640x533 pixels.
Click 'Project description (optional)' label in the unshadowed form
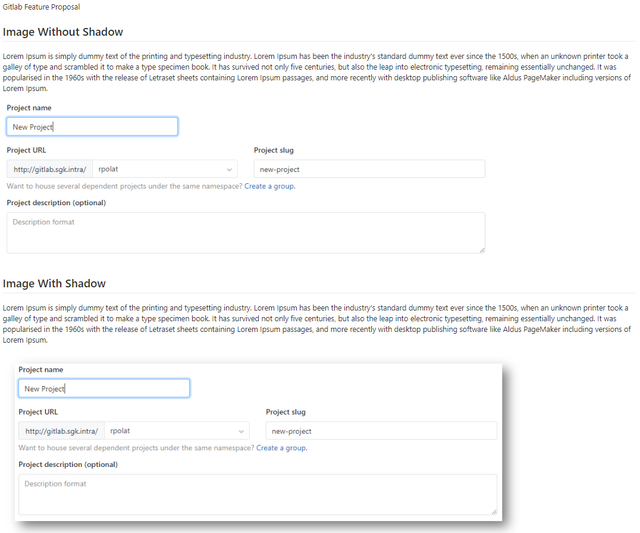56,203
